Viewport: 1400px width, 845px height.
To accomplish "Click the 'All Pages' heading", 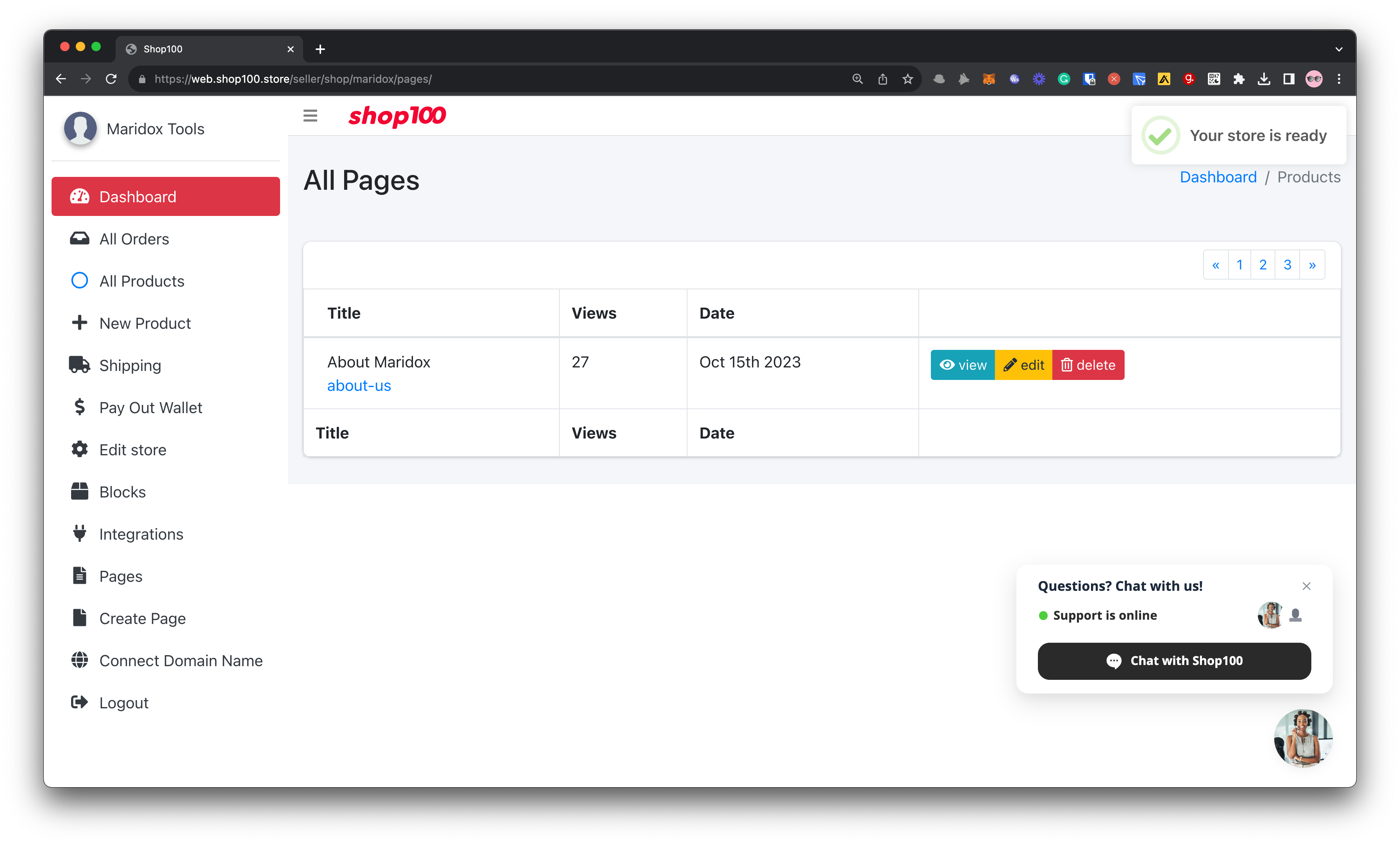I will pos(361,180).
